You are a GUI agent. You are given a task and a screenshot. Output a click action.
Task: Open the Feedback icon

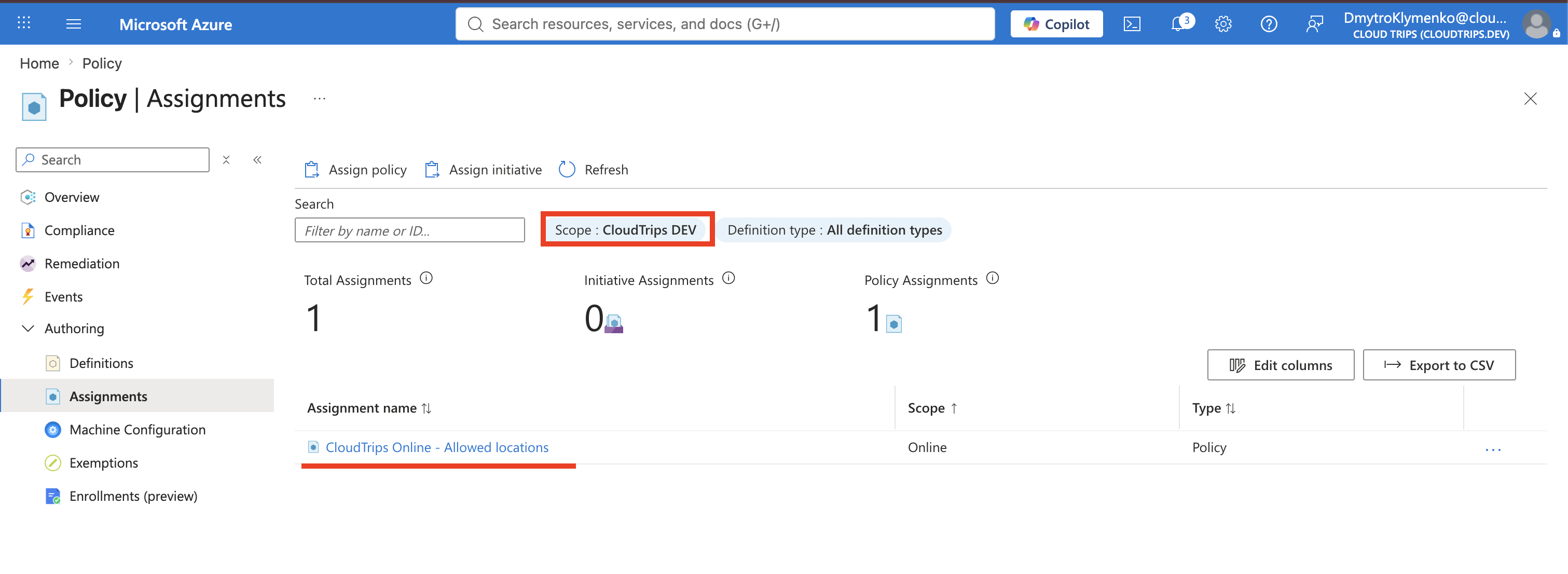[x=1314, y=24]
